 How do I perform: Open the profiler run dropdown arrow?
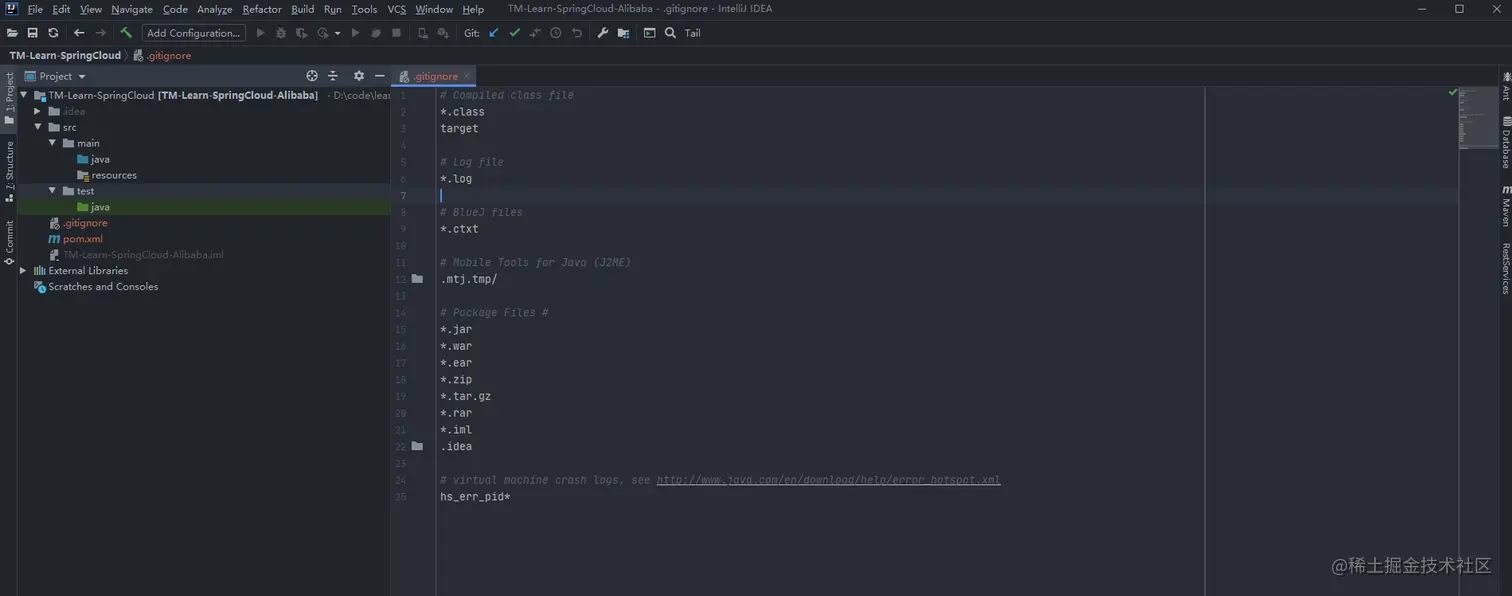337,33
